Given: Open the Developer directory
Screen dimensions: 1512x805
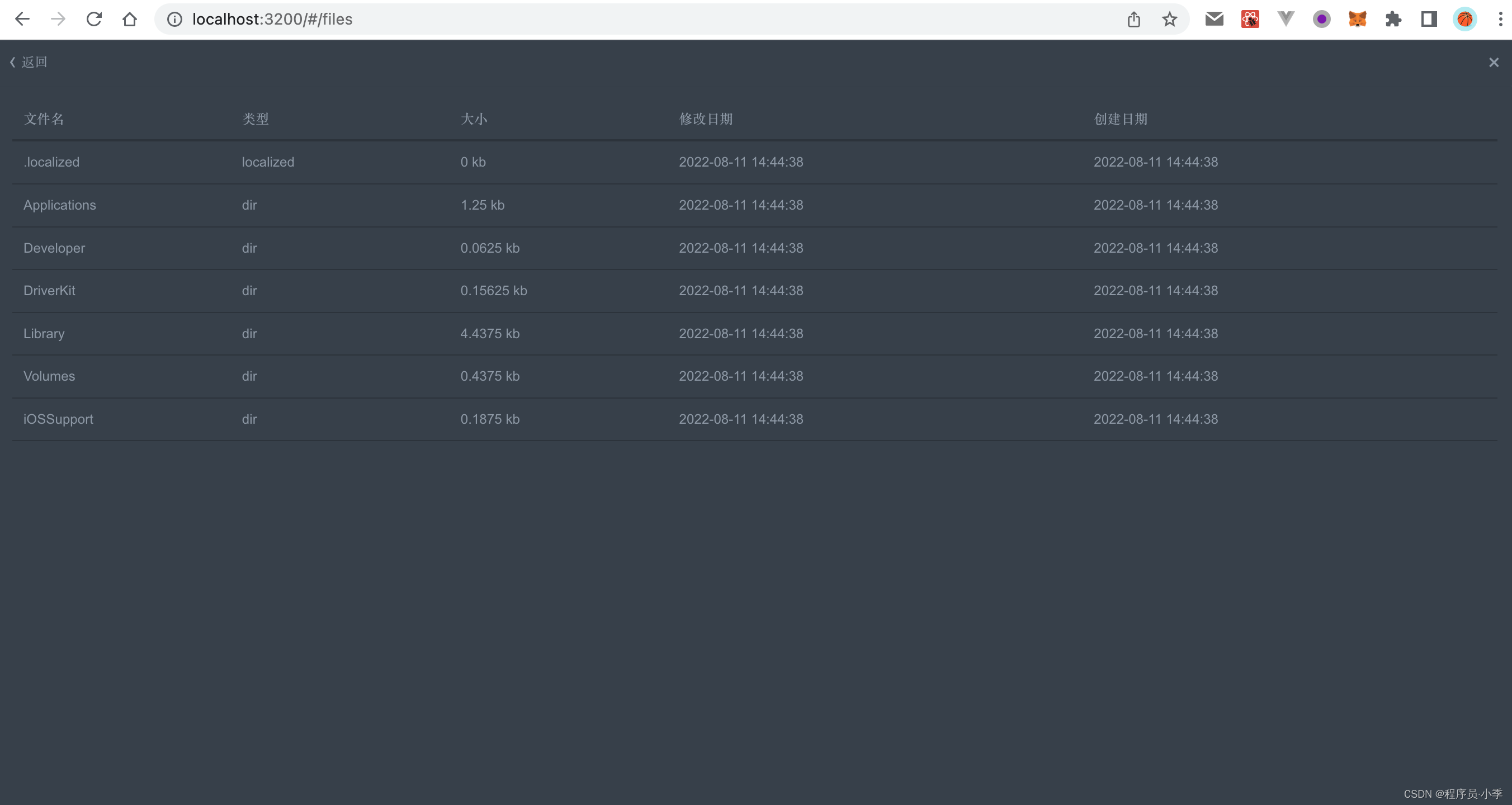Looking at the screenshot, I should (x=54, y=248).
